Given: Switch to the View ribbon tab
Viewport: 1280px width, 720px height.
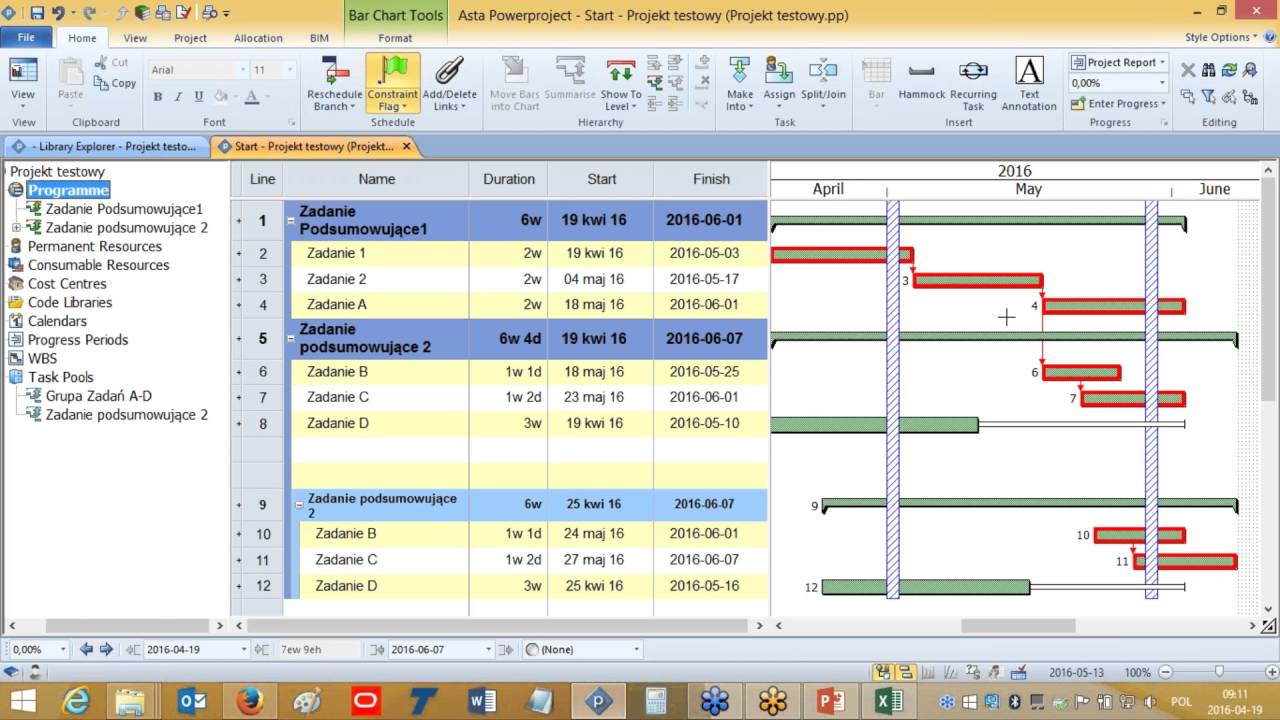Looking at the screenshot, I should click(135, 38).
